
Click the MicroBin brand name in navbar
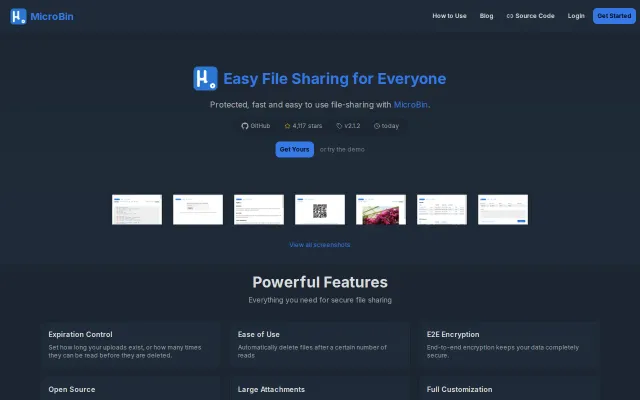52,16
